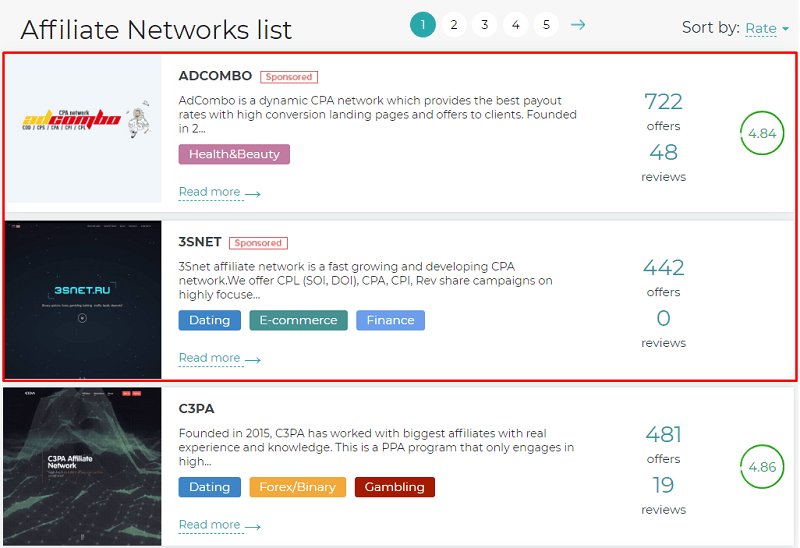Click the 48 reviews count
The height and width of the screenshot is (548, 800).
click(x=663, y=152)
